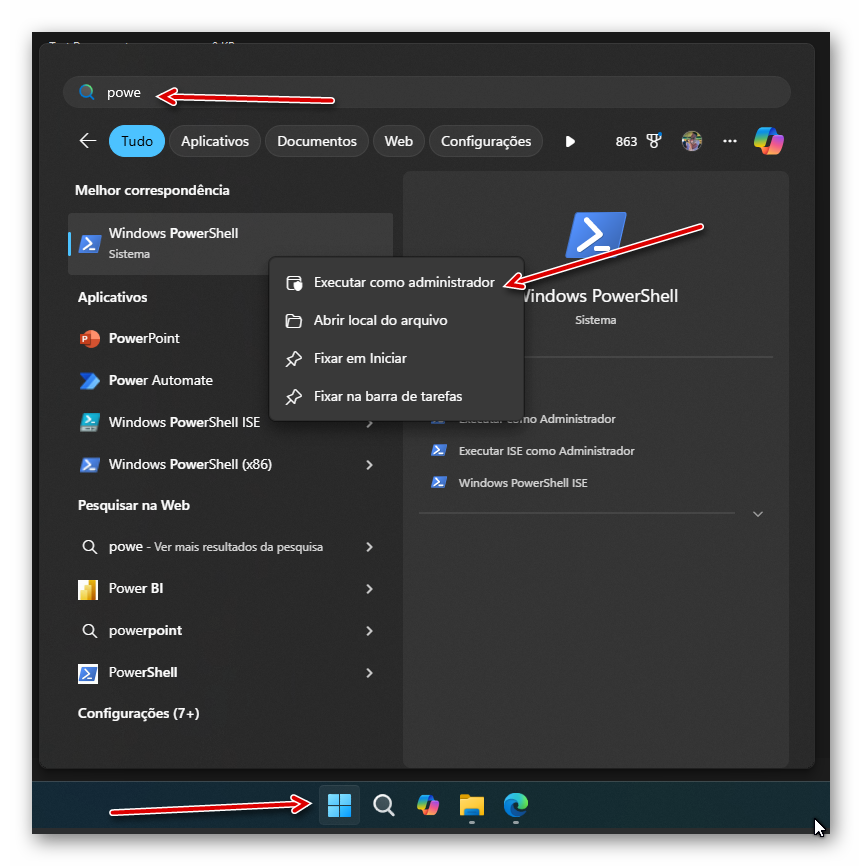Open Copilot from the search header
This screenshot has width=862, height=866.
769,141
